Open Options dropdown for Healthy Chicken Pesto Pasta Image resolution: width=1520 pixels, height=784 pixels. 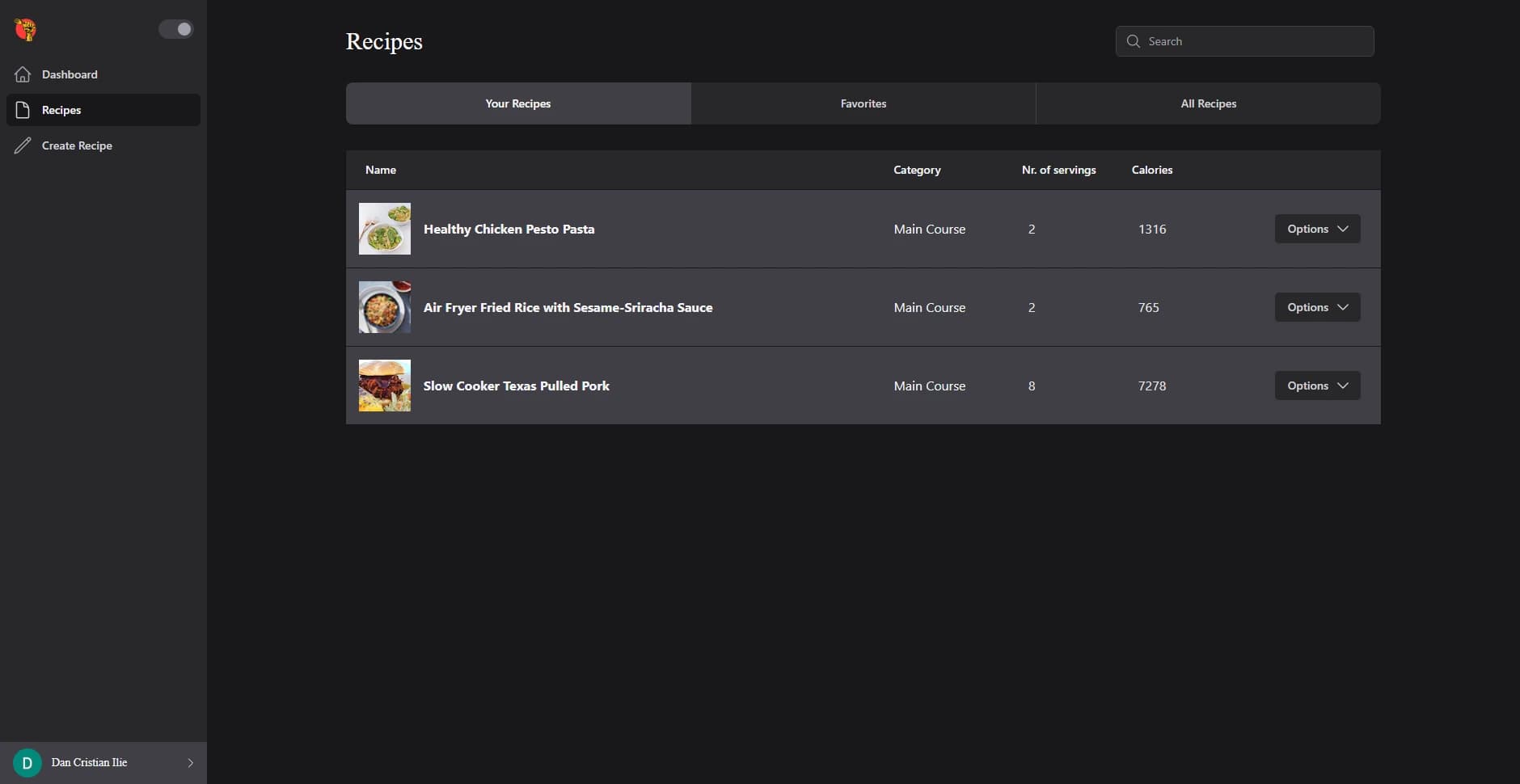point(1317,229)
